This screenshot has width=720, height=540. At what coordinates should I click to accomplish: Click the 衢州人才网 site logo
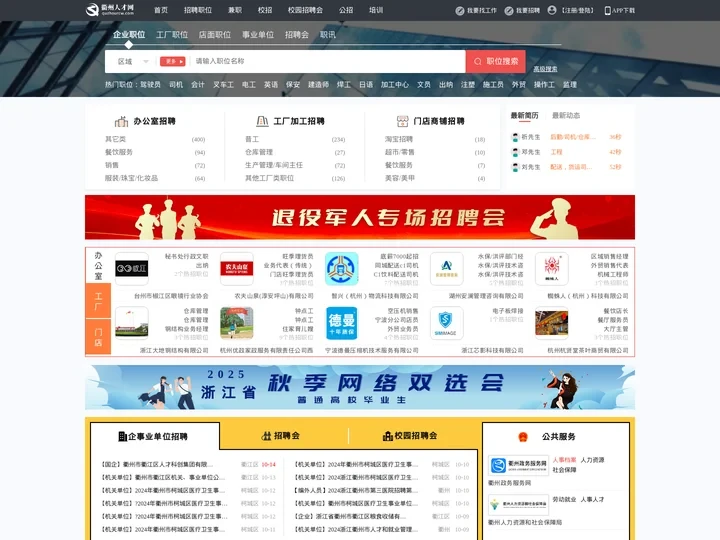(110, 10)
